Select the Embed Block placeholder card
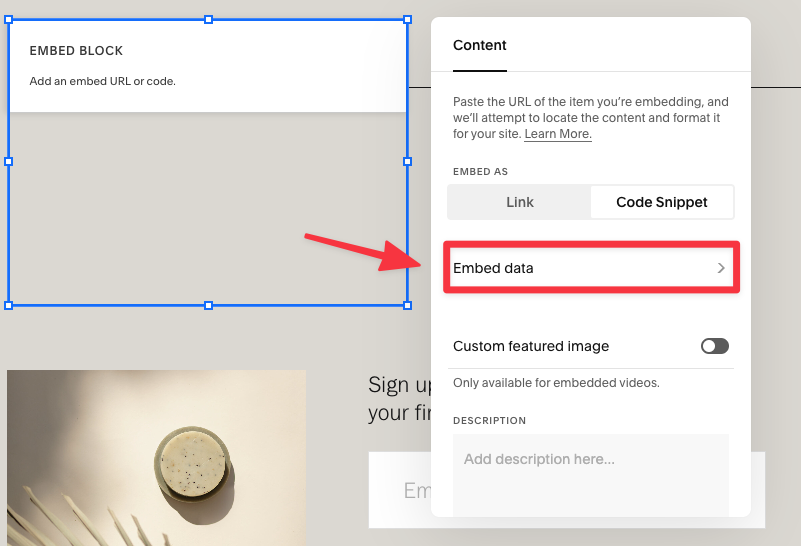Screen dimensions: 801x546 tap(208, 66)
